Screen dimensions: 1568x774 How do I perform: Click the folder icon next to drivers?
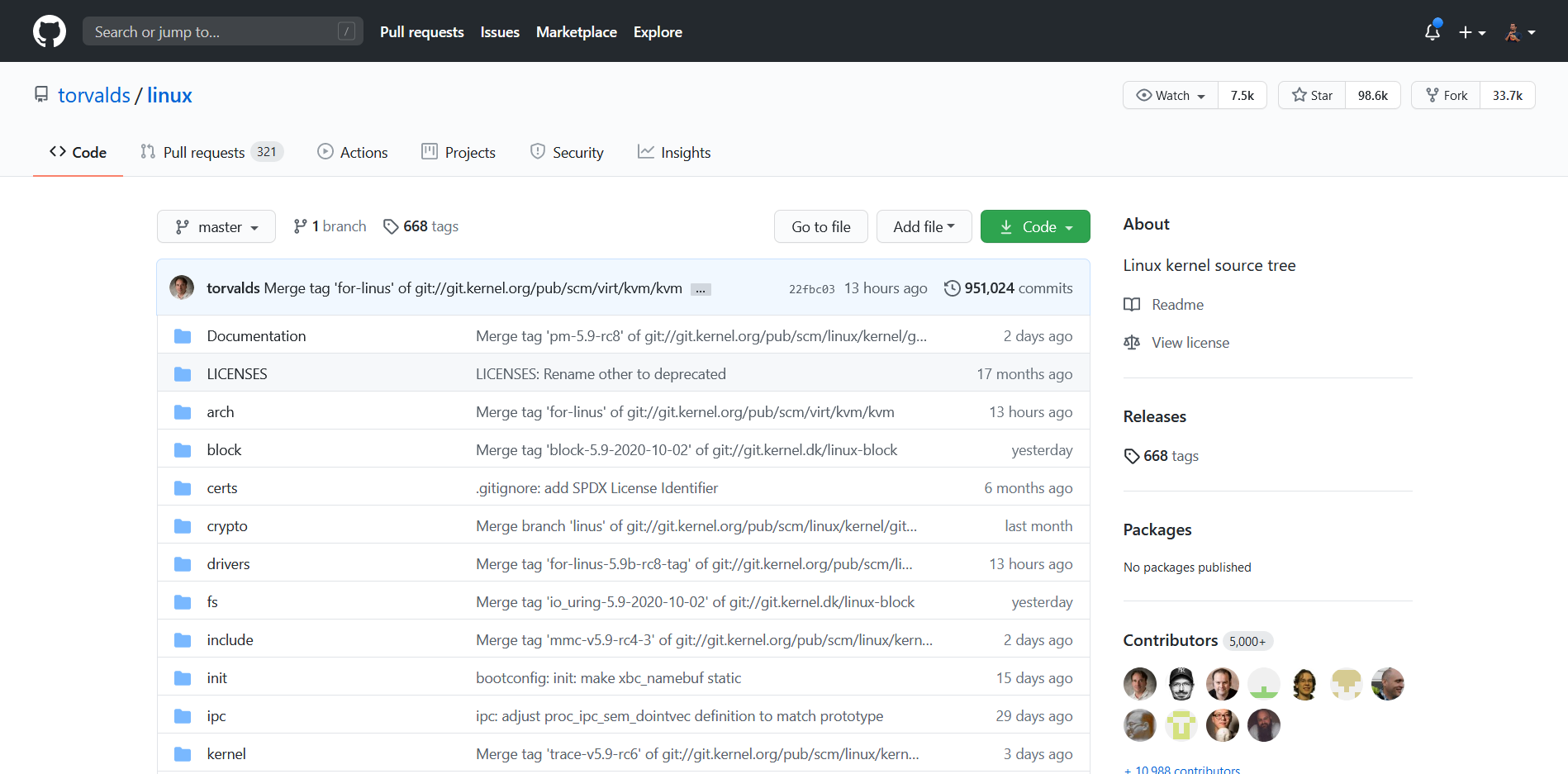tap(183, 564)
